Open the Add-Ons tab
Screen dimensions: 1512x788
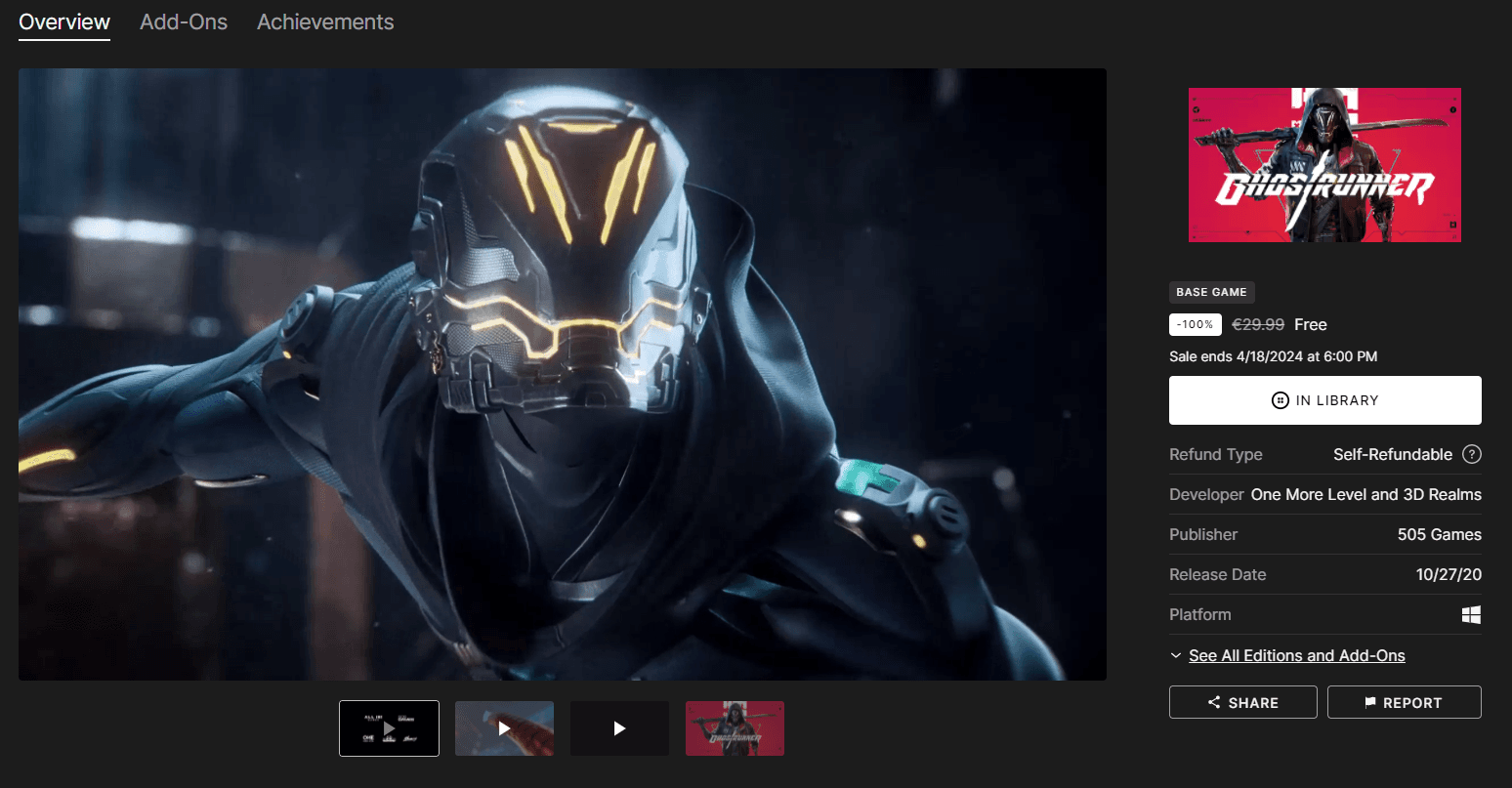click(184, 21)
